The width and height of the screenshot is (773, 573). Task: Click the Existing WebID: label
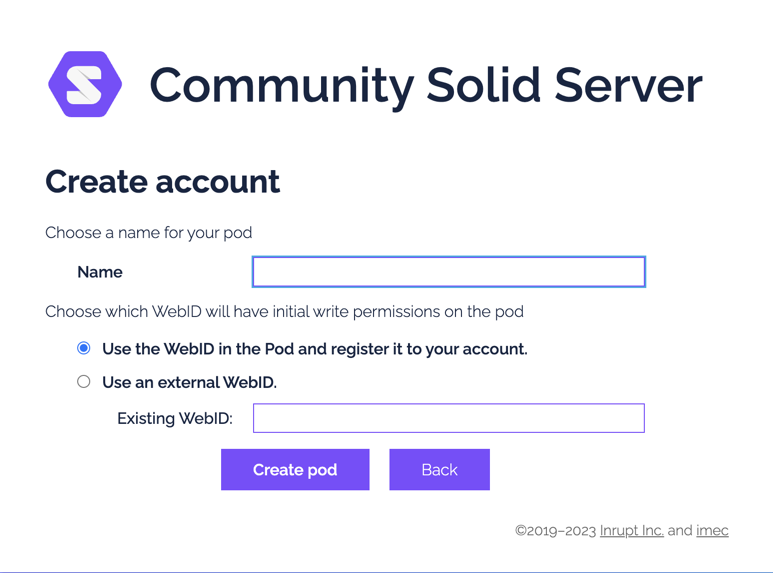click(175, 419)
